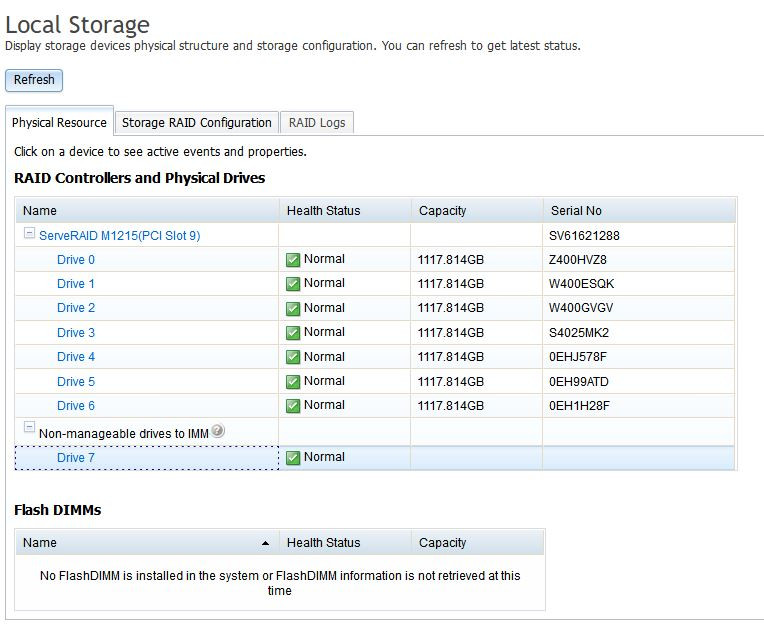Click Drive 0 green Normal status icon
This screenshot has height=626, width=764.
pyautogui.click(x=293, y=260)
